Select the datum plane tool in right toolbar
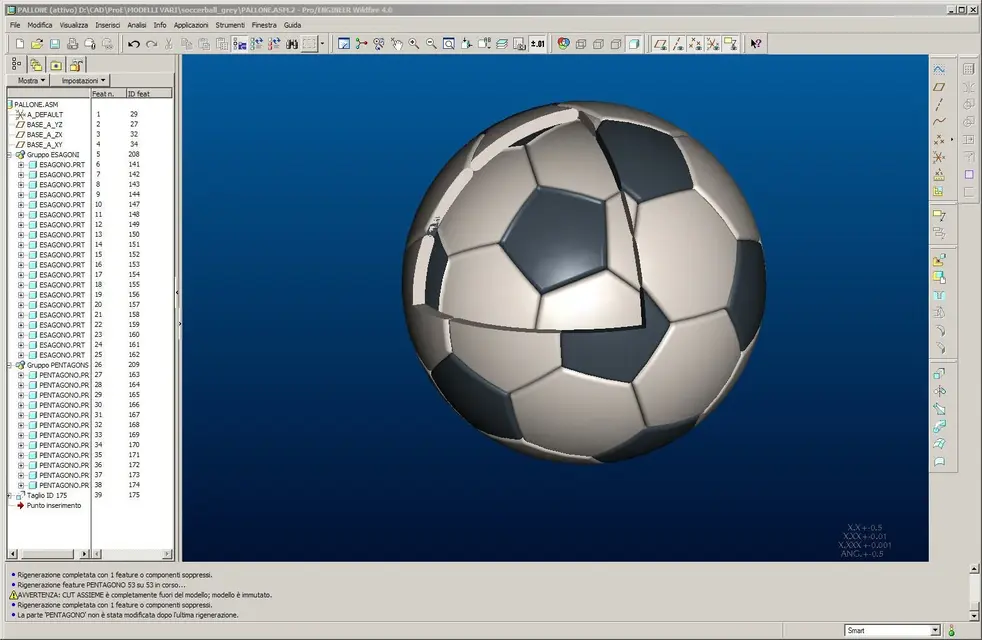This screenshot has height=640, width=982. (939, 86)
